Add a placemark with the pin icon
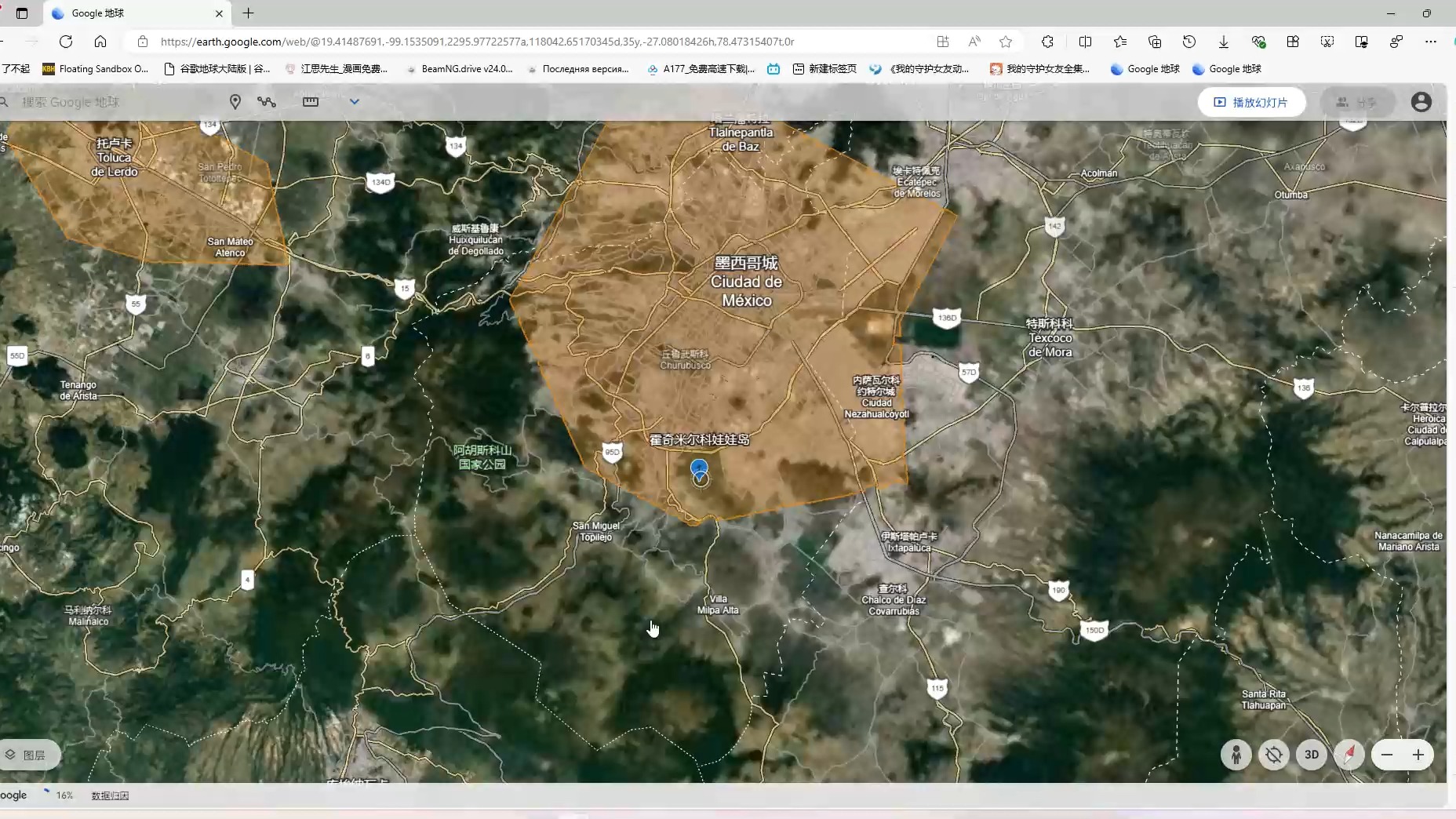 coord(235,102)
